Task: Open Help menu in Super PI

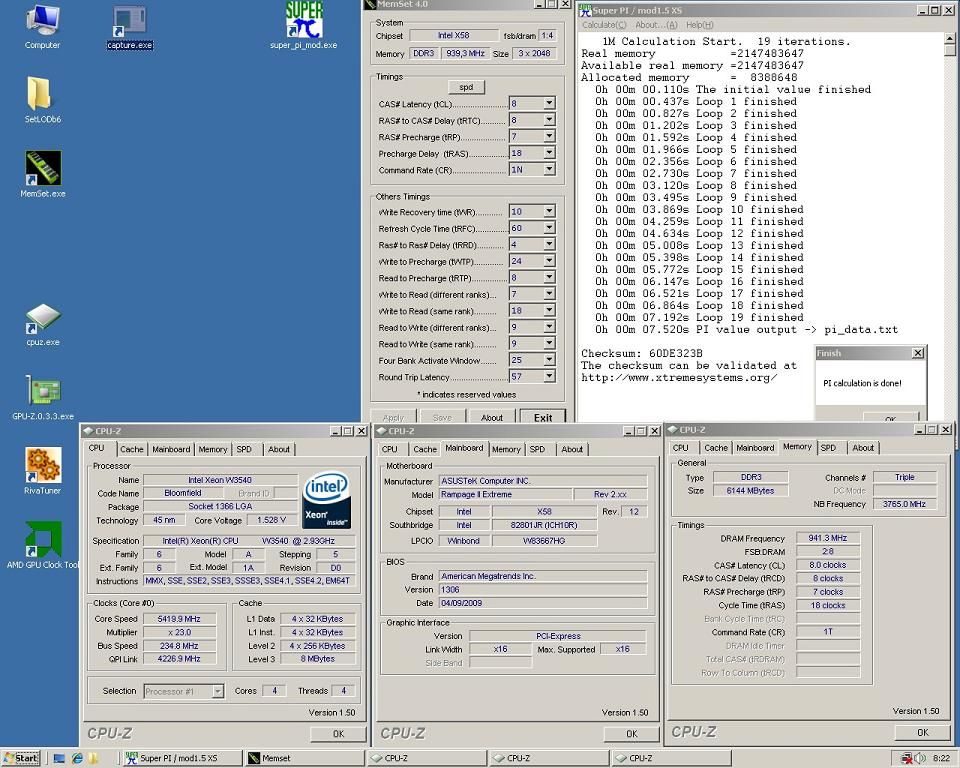Action: [699, 24]
